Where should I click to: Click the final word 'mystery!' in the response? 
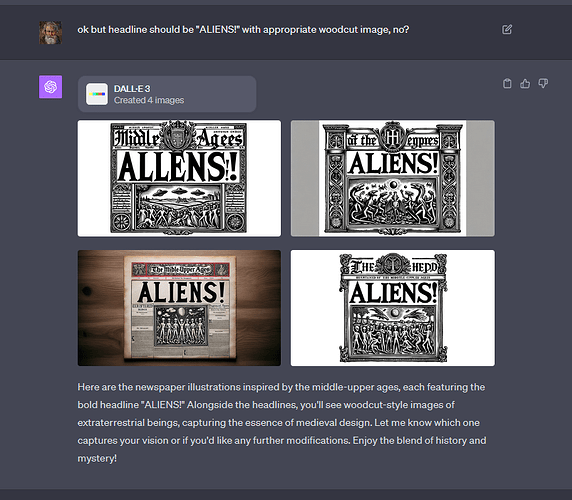point(97,458)
